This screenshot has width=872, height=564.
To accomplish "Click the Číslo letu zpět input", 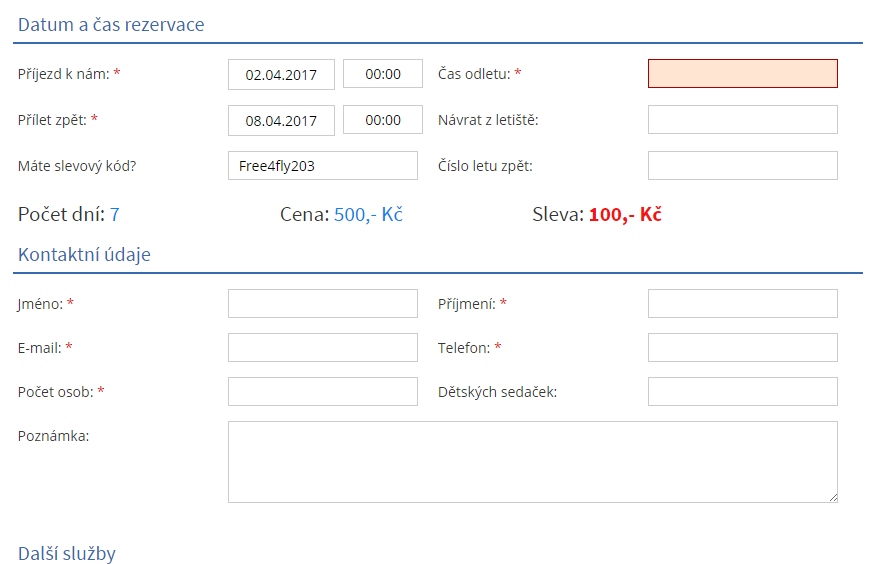I will [x=742, y=166].
